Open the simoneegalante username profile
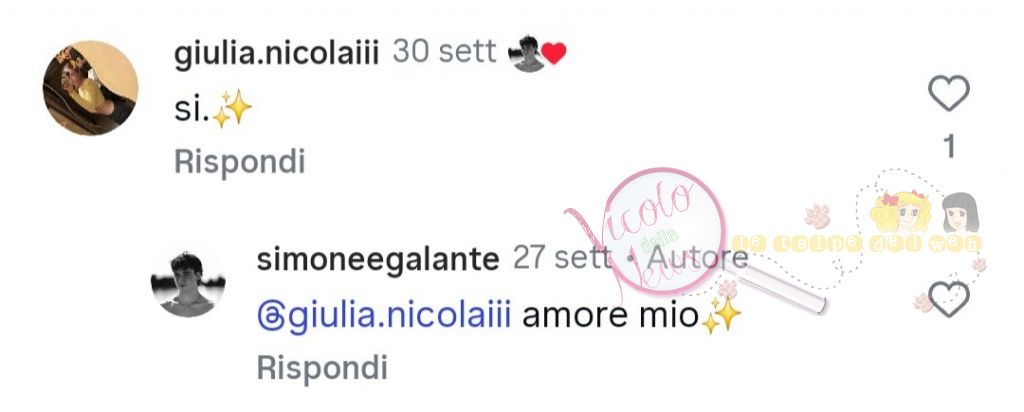 378,260
